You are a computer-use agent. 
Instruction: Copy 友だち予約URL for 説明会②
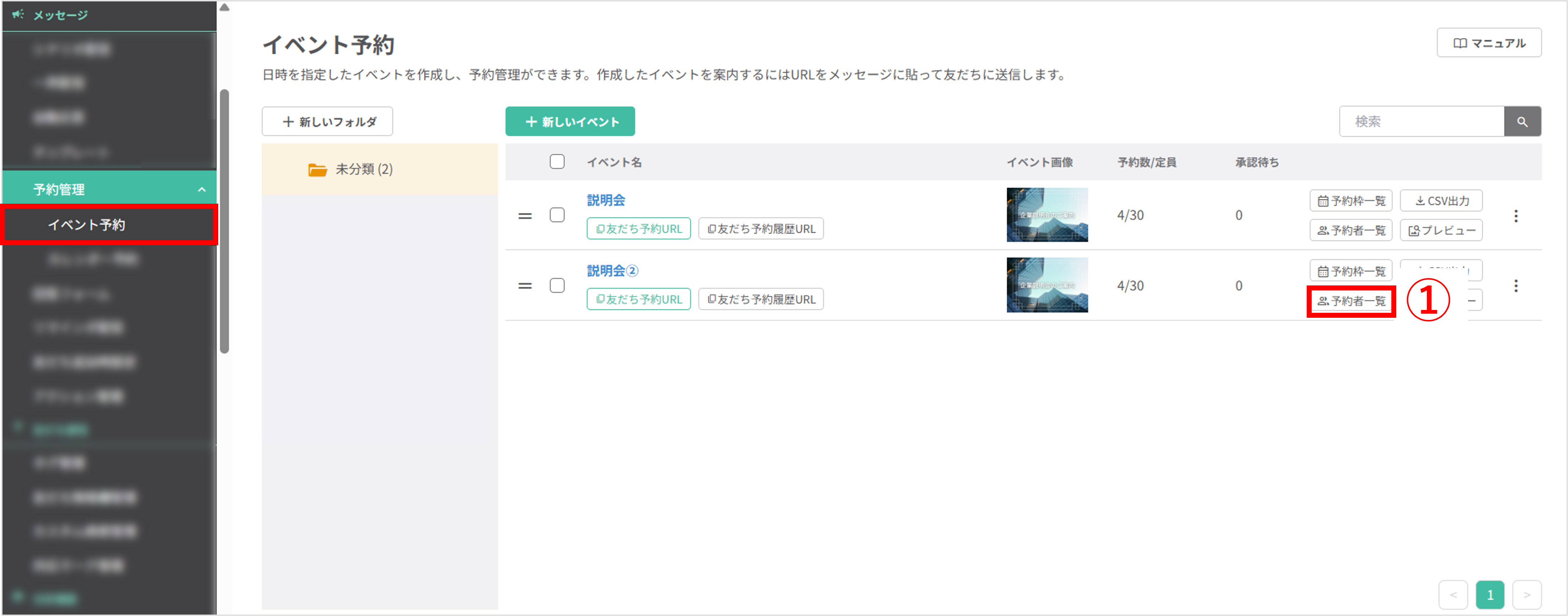tap(638, 300)
